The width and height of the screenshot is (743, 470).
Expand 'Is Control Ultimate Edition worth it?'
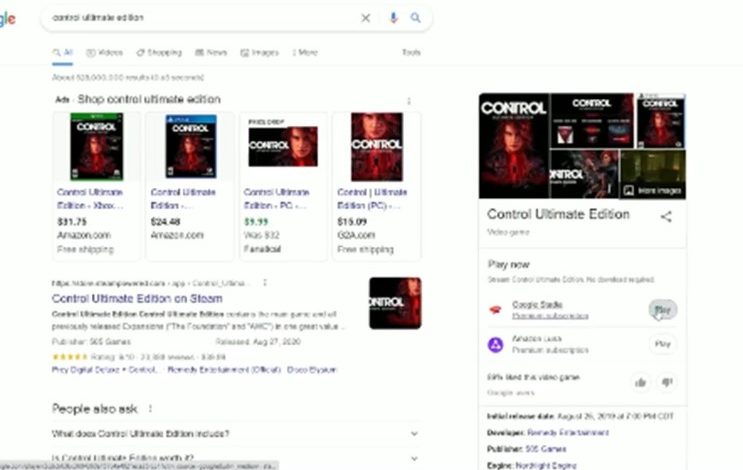point(236,458)
